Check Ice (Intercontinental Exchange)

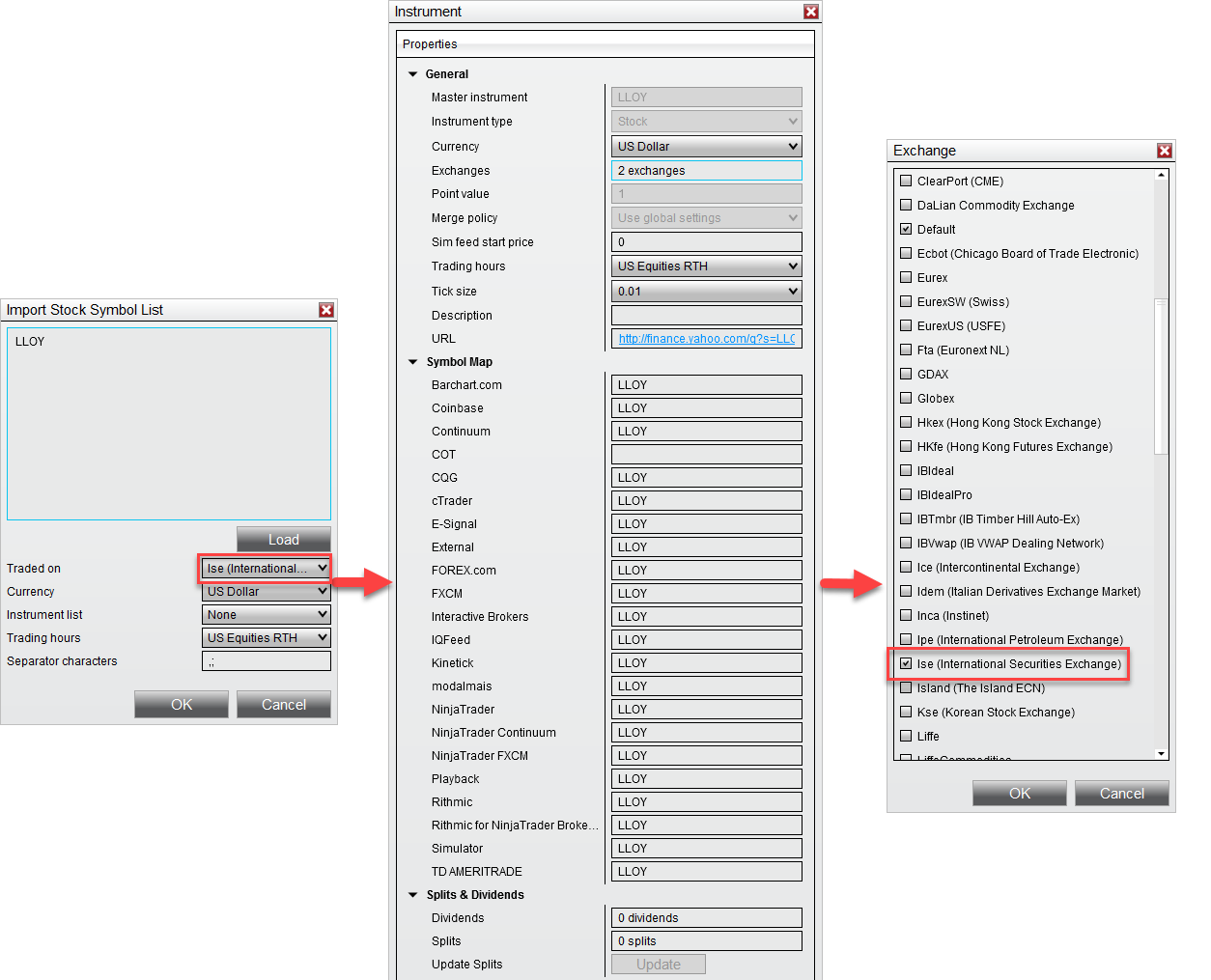point(906,567)
